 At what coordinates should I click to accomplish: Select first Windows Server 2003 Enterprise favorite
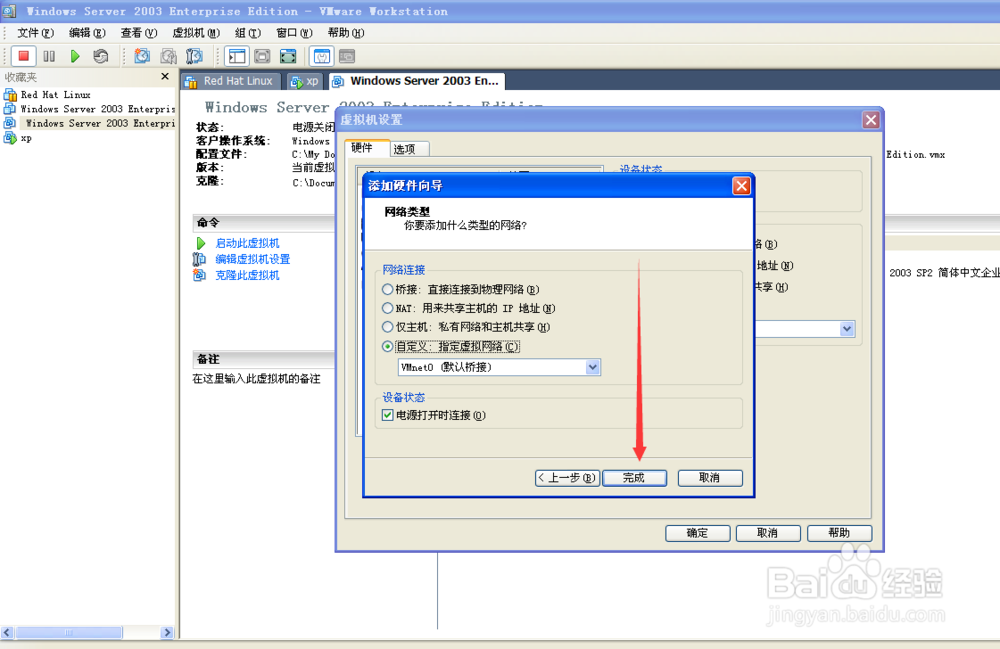pyautogui.click(x=97, y=109)
